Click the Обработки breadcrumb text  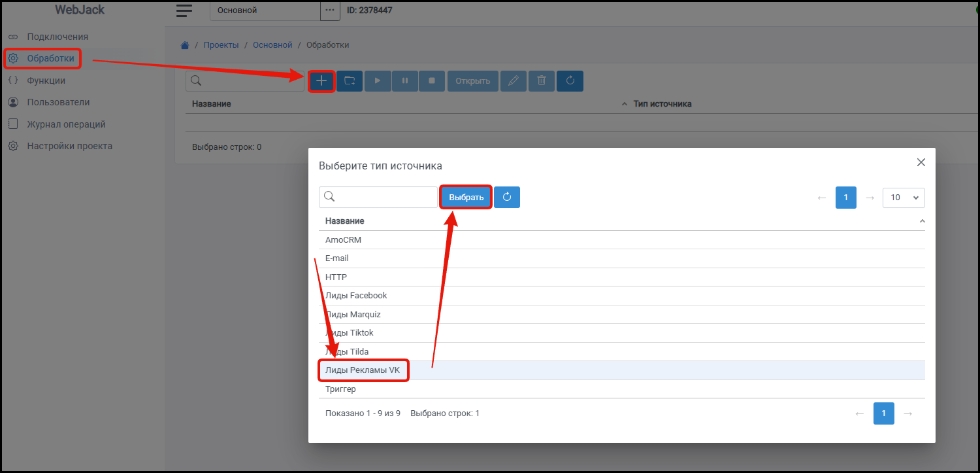point(328,45)
